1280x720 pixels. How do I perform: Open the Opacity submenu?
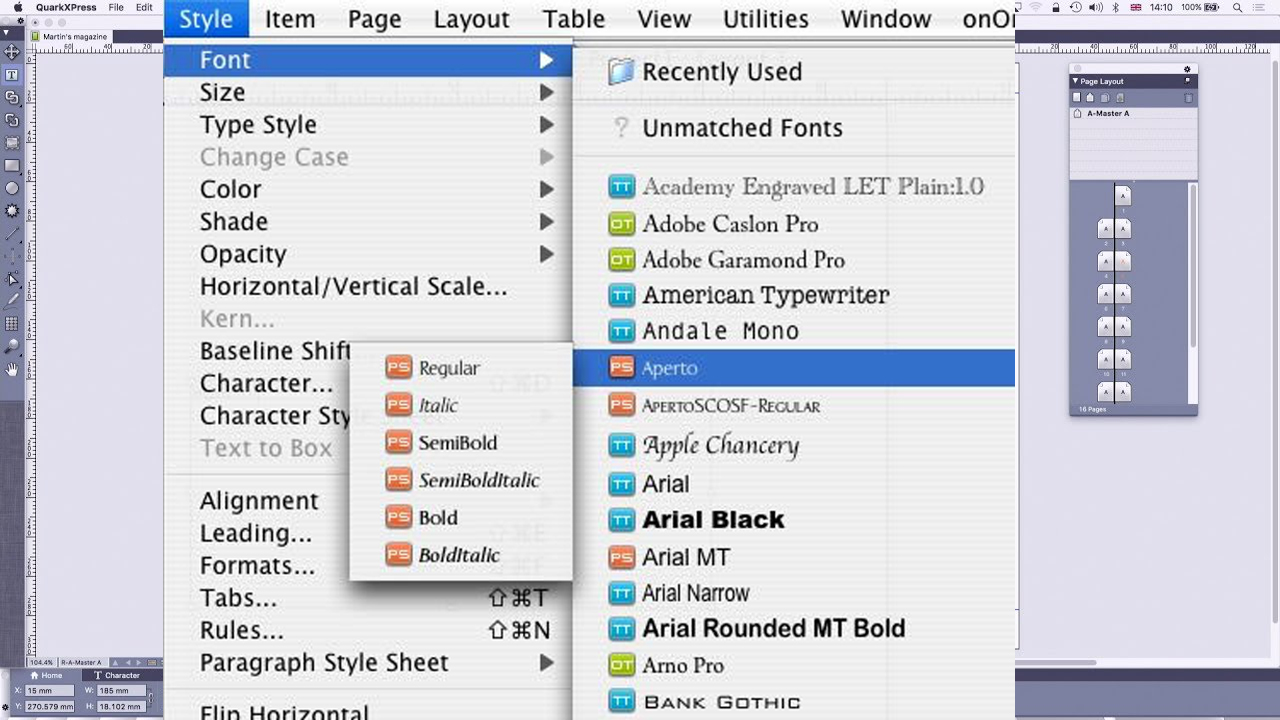[367, 254]
